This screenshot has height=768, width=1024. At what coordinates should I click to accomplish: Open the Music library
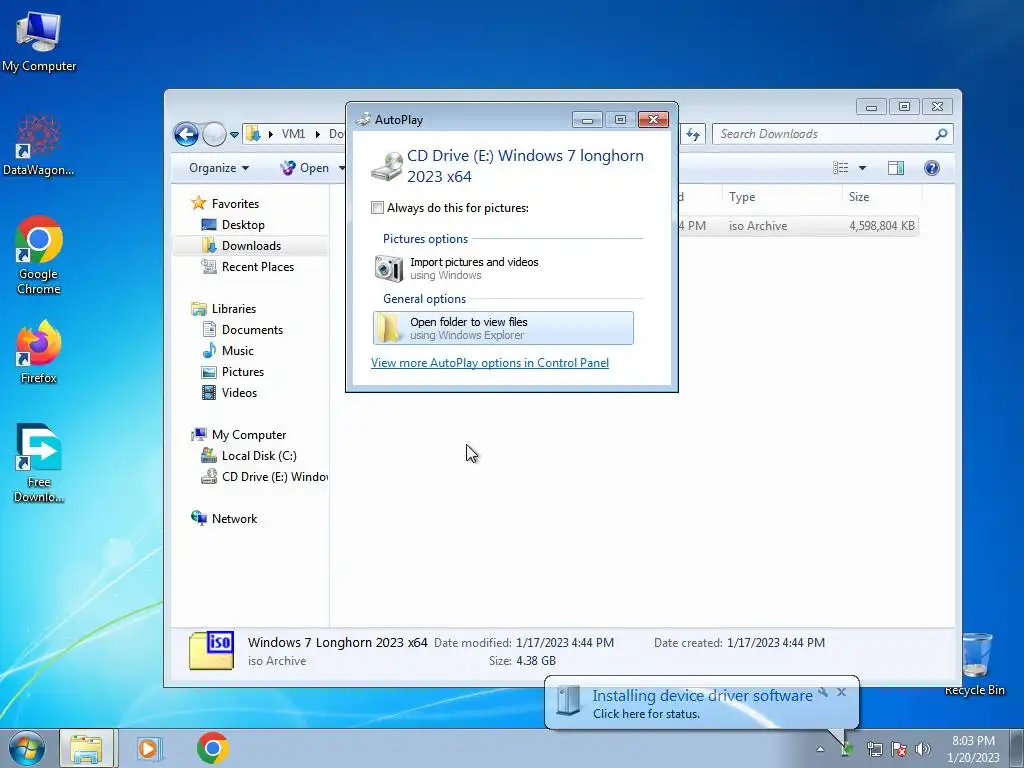click(x=228, y=351)
